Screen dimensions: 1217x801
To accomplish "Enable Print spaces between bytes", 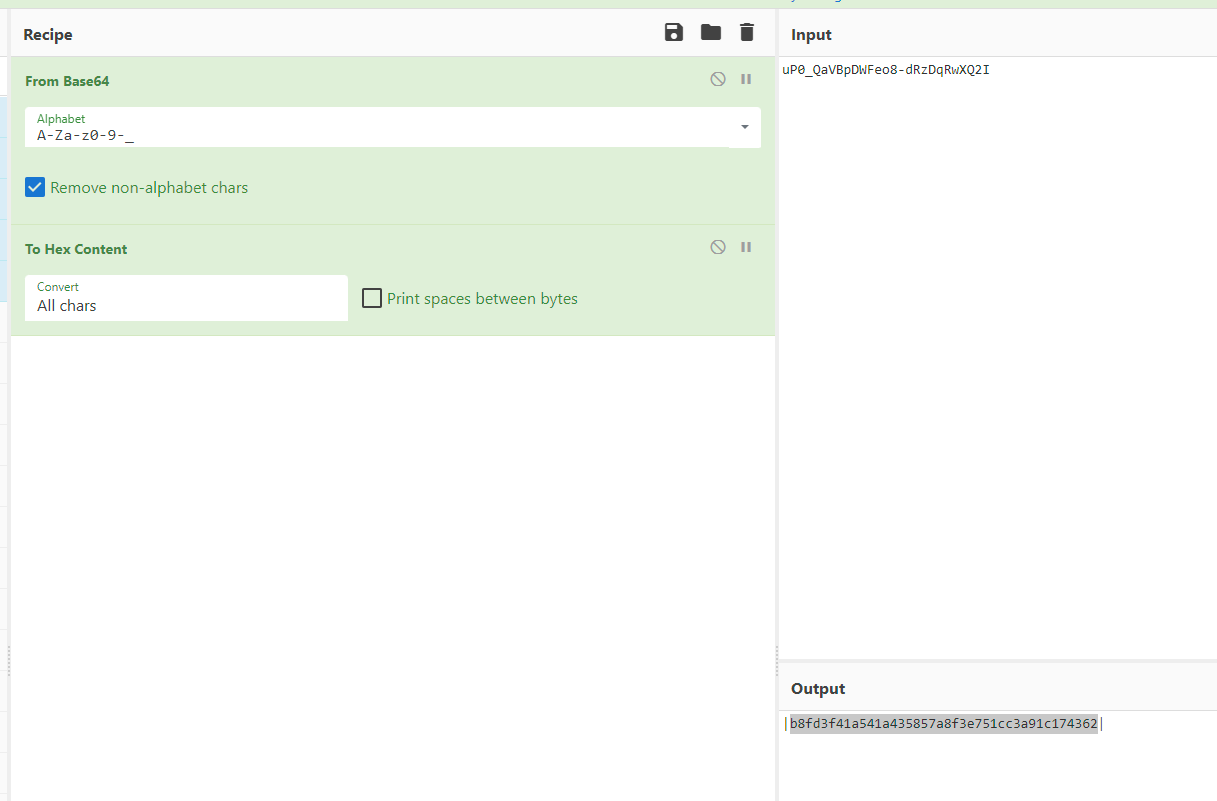I will click(x=372, y=298).
